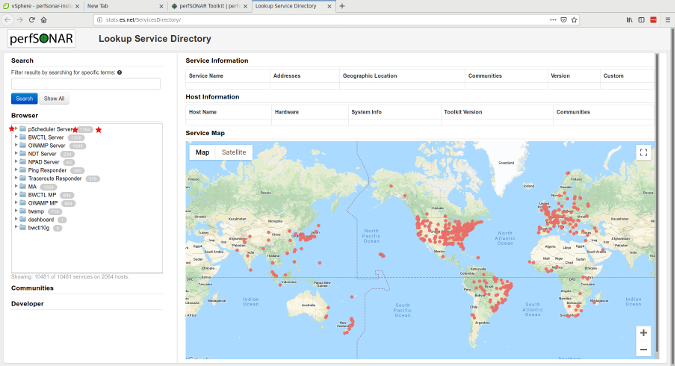Close the vSphere tab

pos(77,6)
